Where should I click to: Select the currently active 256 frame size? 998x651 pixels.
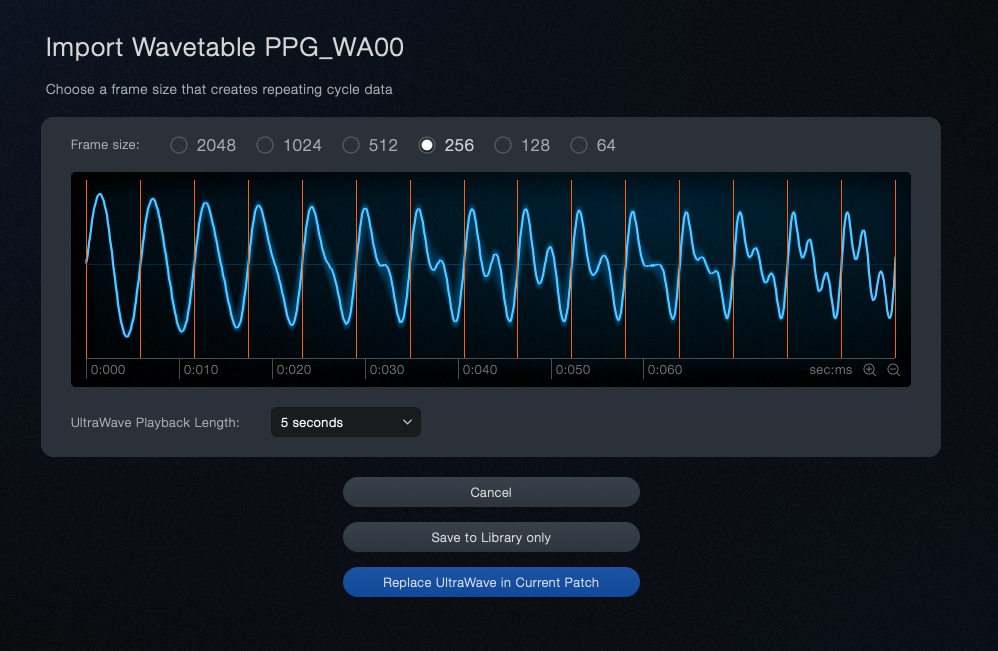(428, 145)
